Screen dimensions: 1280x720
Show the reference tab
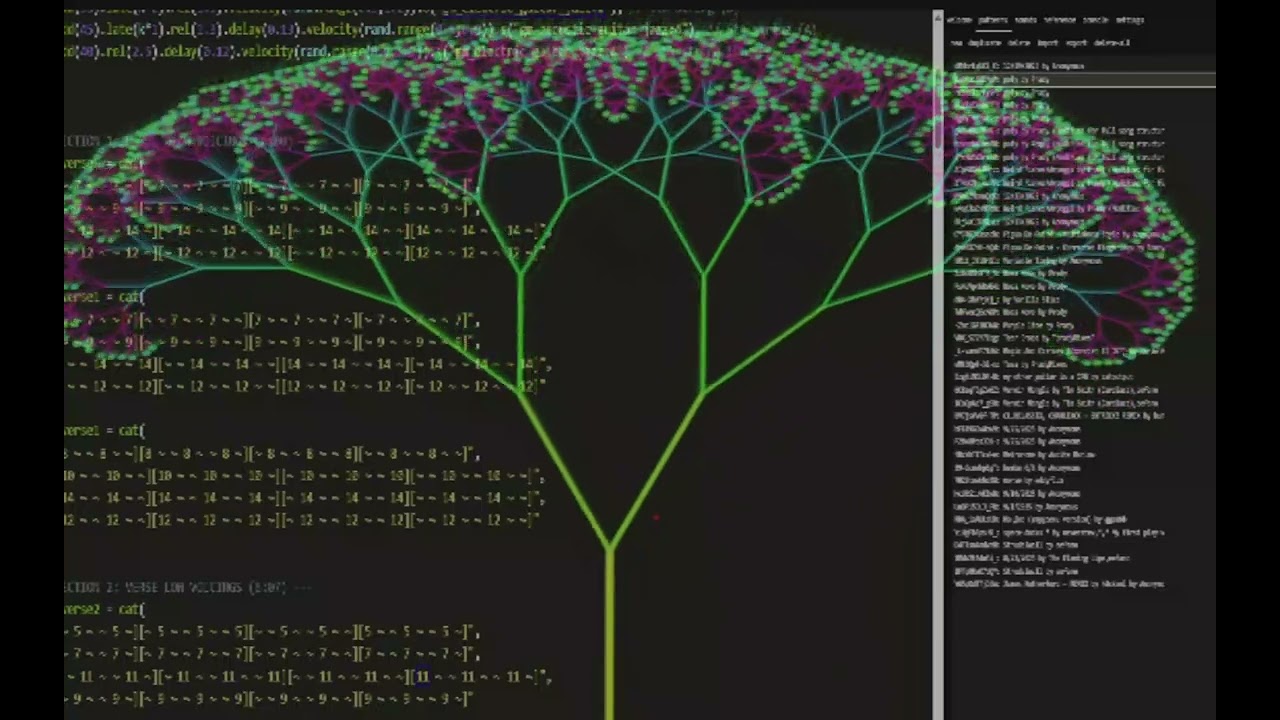(1060, 20)
